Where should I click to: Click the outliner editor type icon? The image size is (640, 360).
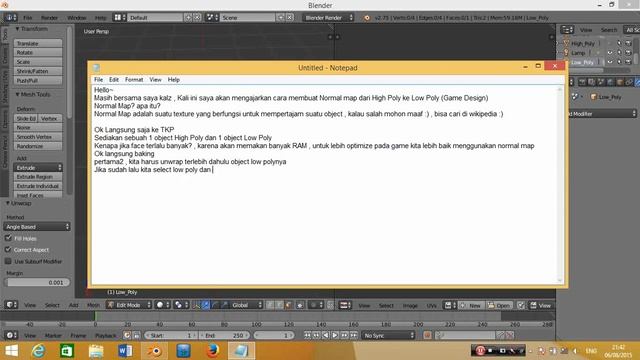pos(567,30)
